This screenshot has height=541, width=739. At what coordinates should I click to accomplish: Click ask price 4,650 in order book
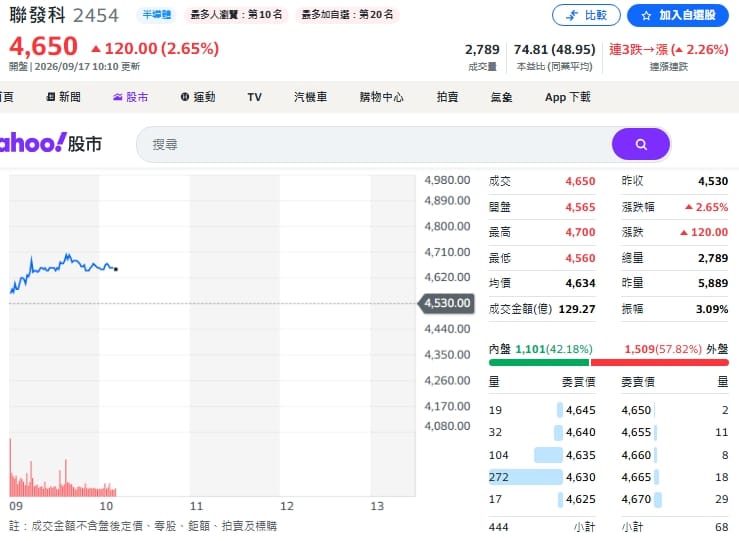click(x=636, y=410)
